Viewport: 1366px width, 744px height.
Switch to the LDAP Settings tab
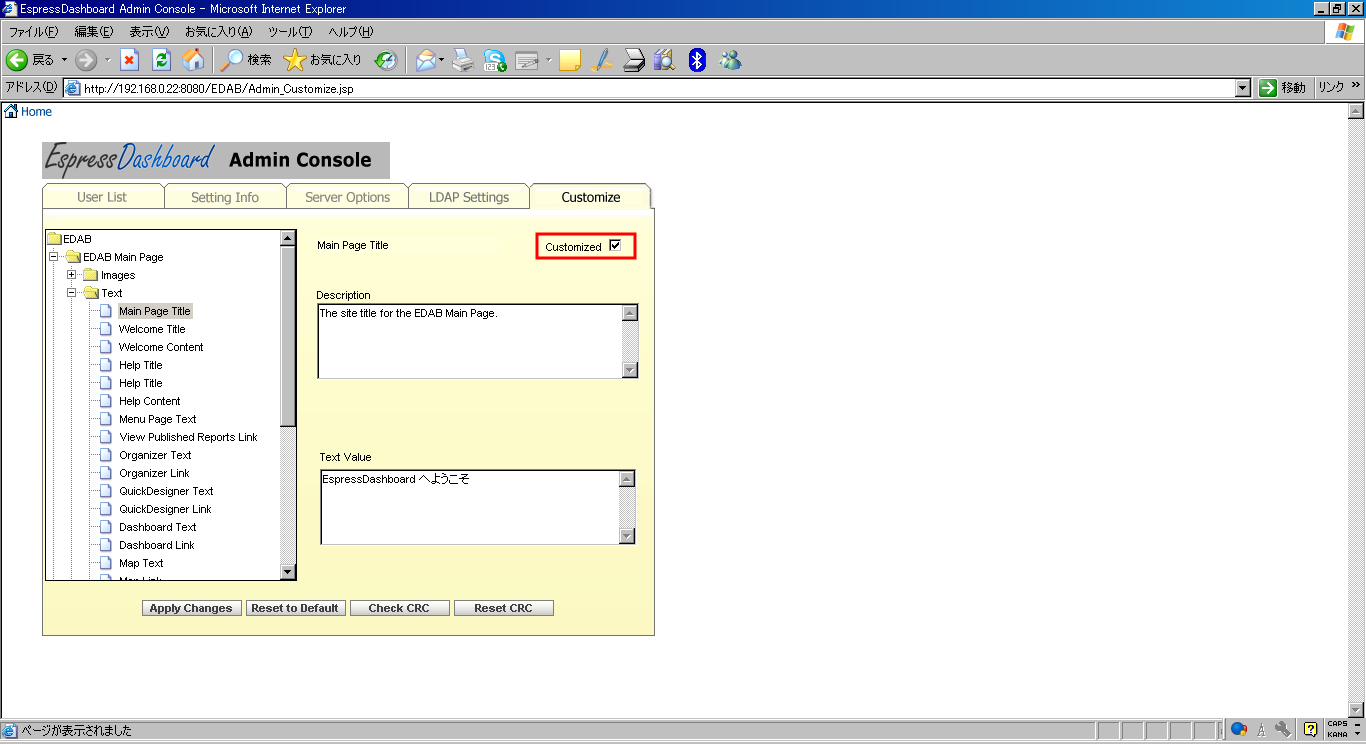469,197
